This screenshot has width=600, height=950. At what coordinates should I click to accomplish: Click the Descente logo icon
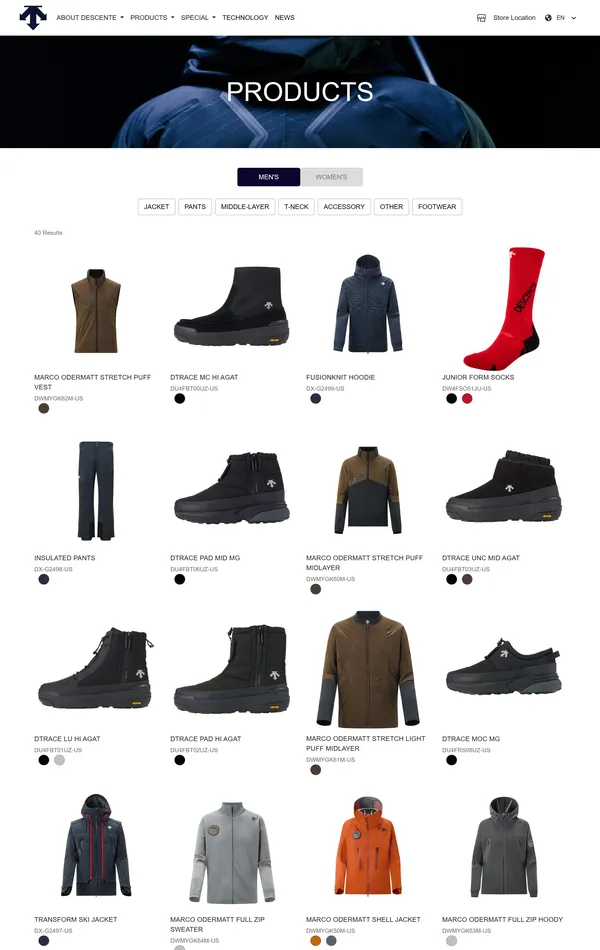coord(33,18)
